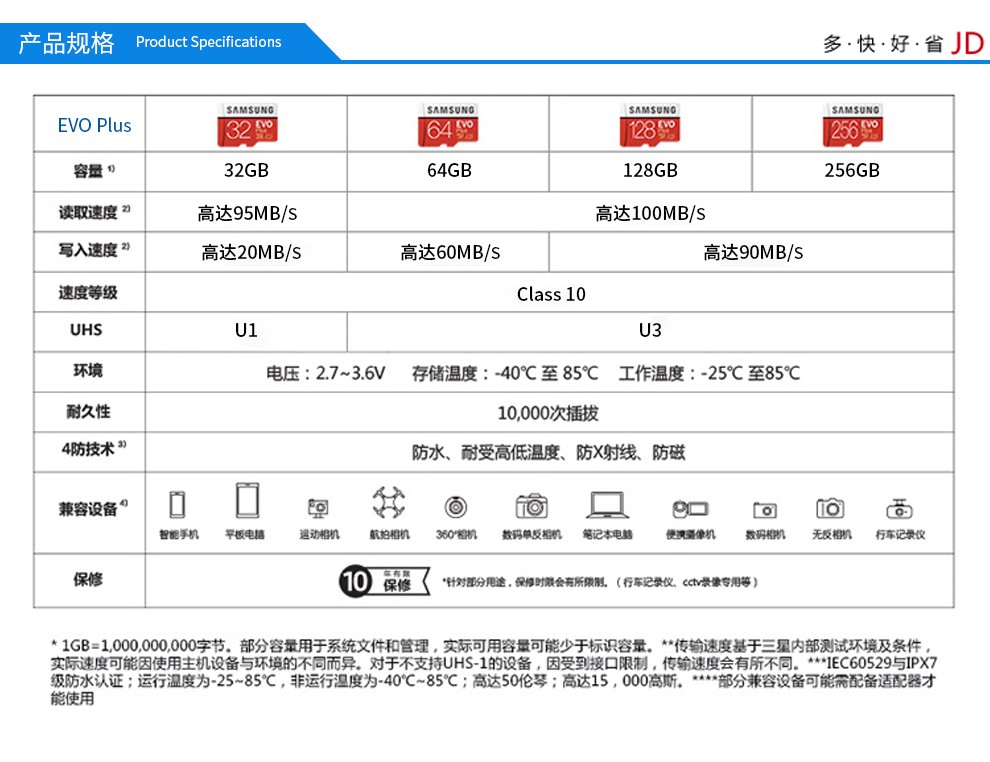The image size is (990, 762).
Task: Click the '128GB' capacity cell
Action: click(650, 170)
